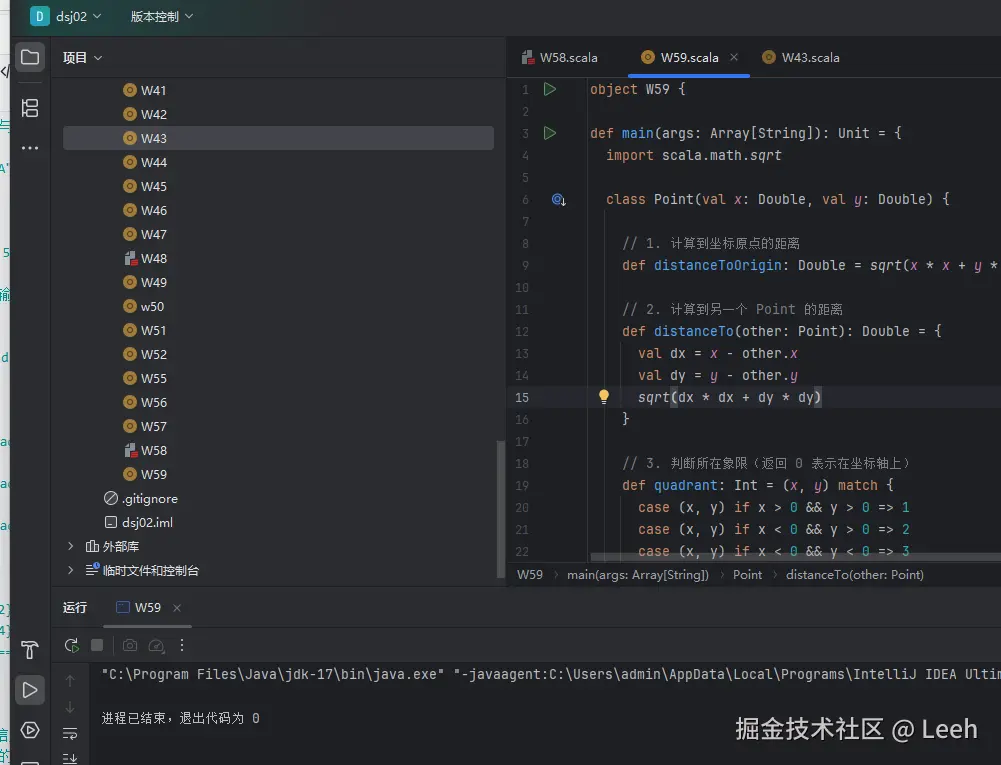Toggle soft-wrap in the run console
This screenshot has width=1001, height=765.
tap(70, 733)
